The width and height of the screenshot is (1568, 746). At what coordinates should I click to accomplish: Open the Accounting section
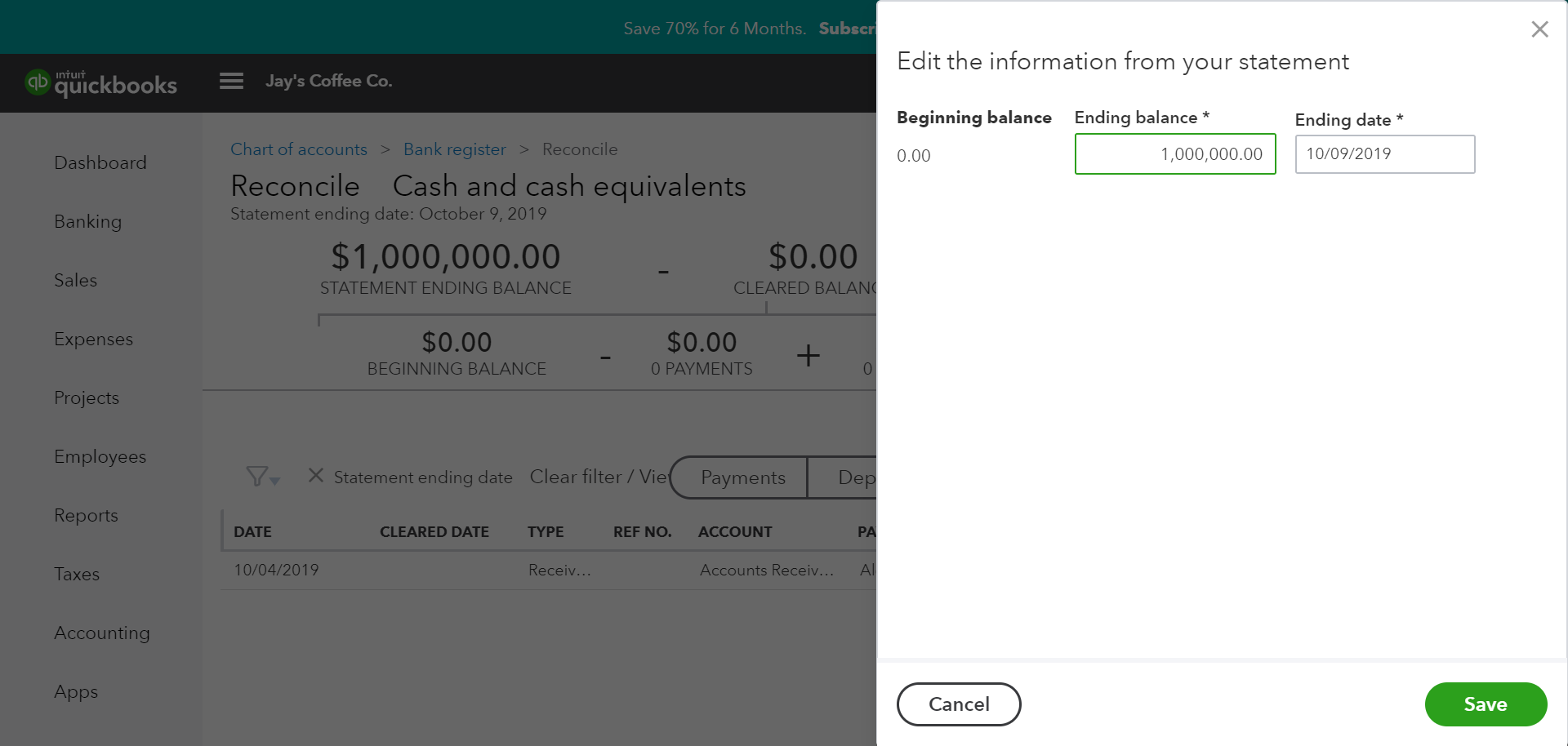[x=101, y=633]
